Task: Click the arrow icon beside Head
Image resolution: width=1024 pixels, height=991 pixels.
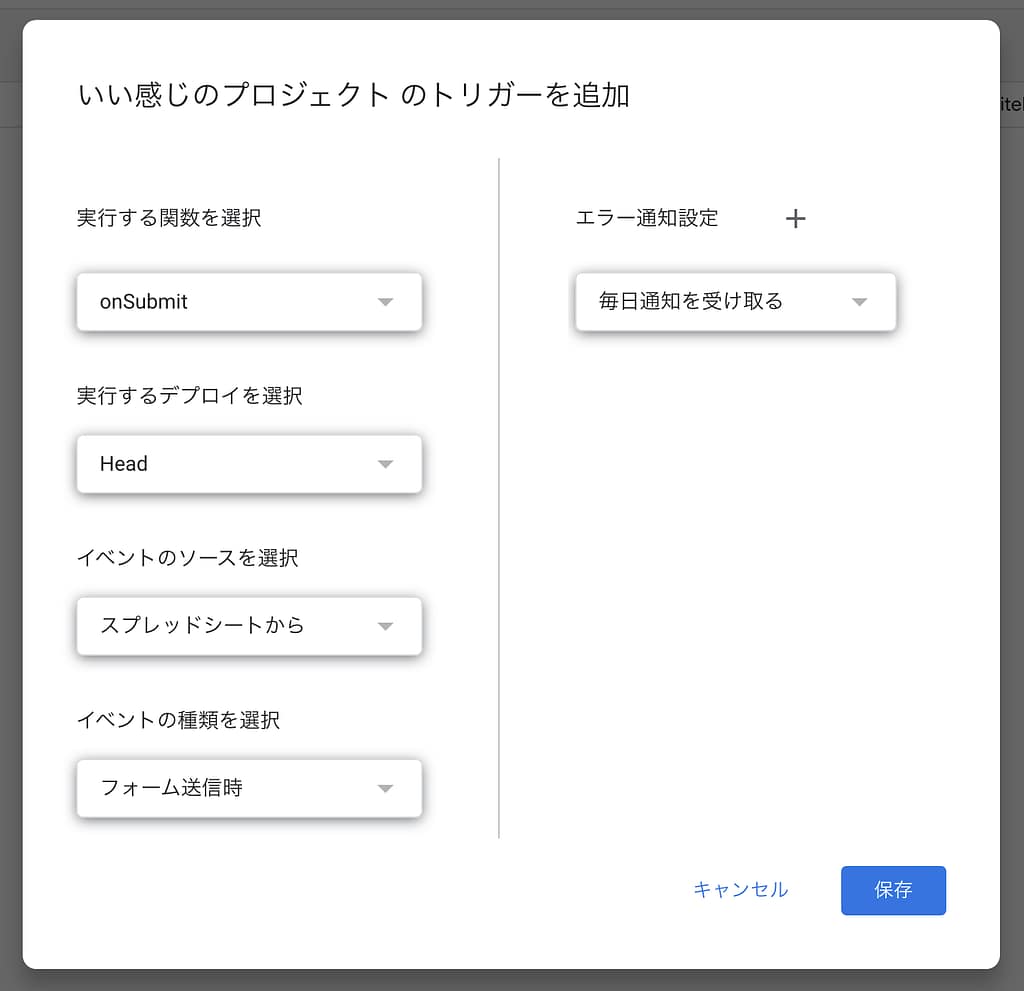Action: pyautogui.click(x=386, y=464)
